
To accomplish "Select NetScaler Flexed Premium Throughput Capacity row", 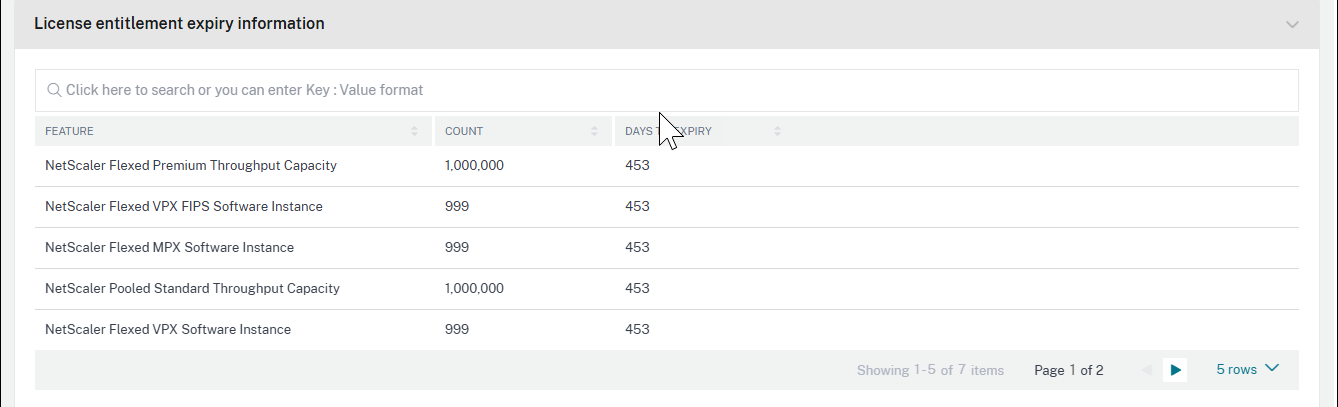I will click(x=191, y=165).
